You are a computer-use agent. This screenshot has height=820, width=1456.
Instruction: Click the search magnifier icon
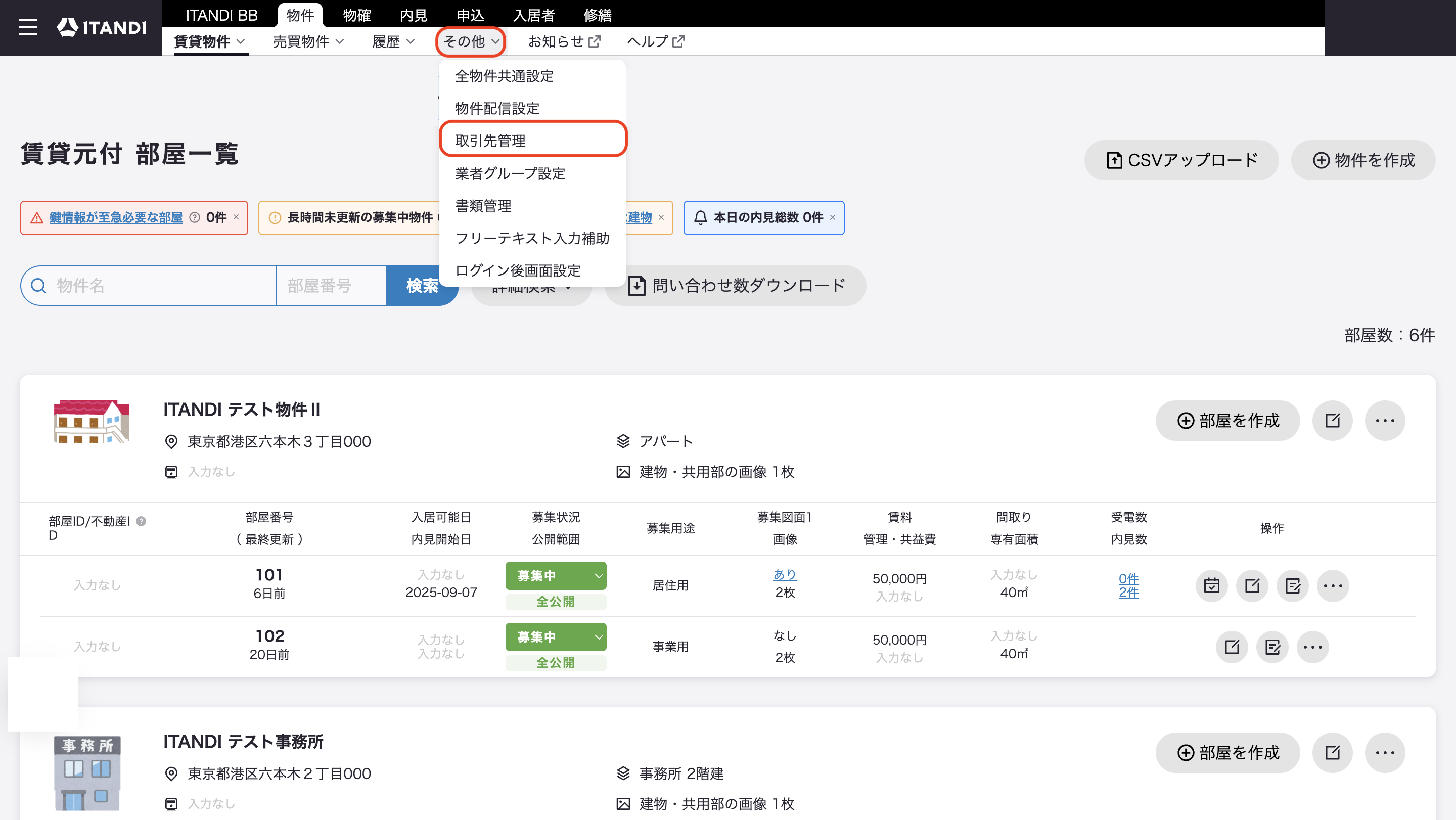(x=38, y=286)
